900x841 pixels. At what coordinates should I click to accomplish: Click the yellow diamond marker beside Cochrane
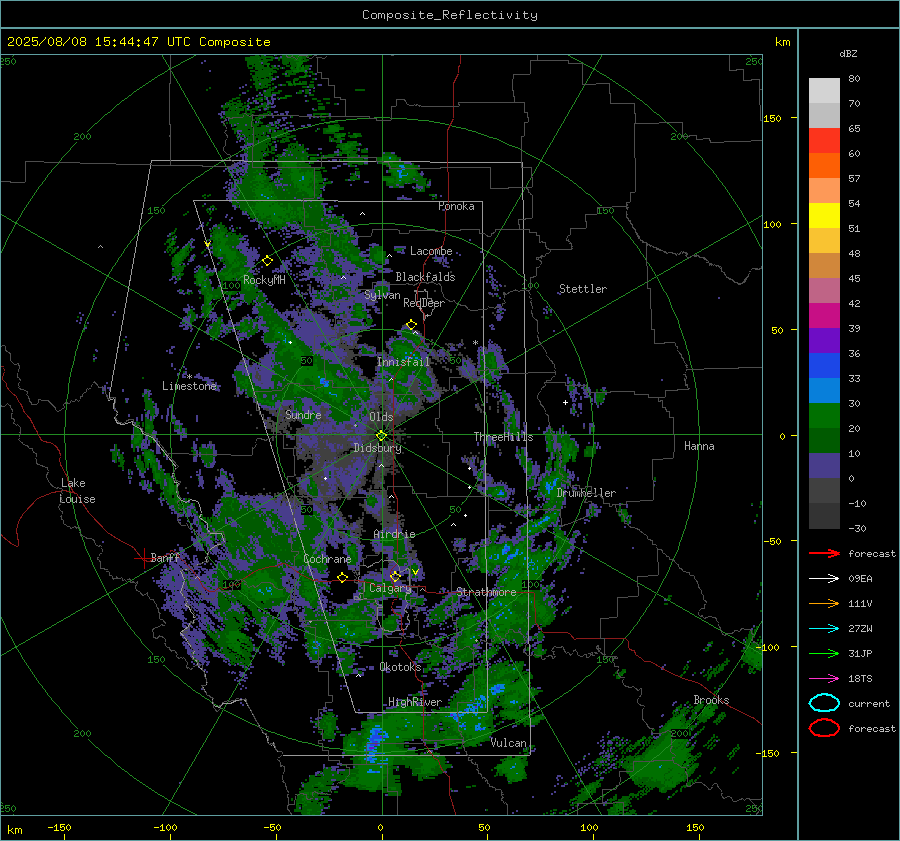343,577
